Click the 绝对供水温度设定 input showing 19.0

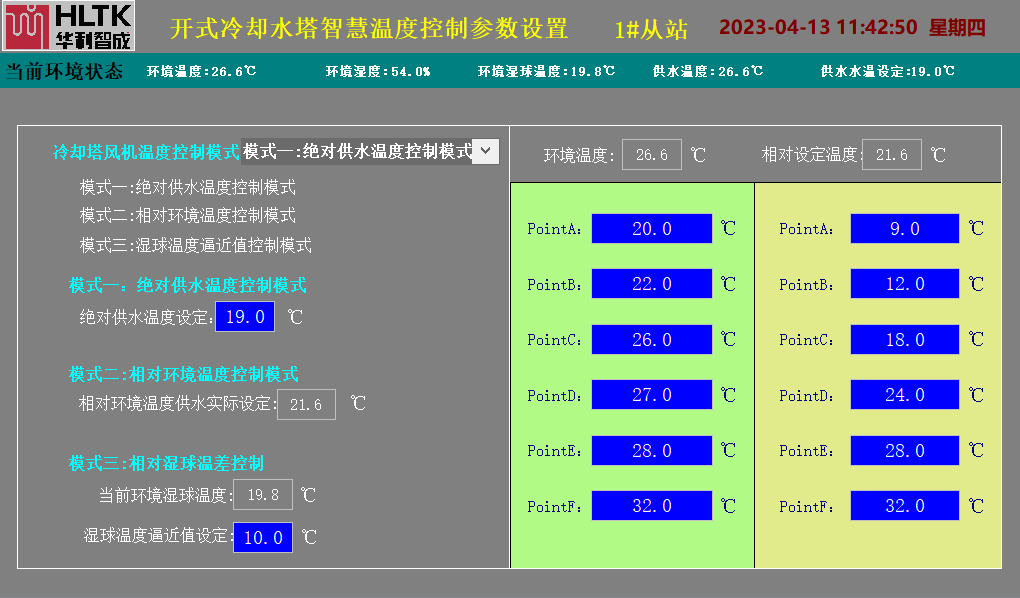click(245, 317)
